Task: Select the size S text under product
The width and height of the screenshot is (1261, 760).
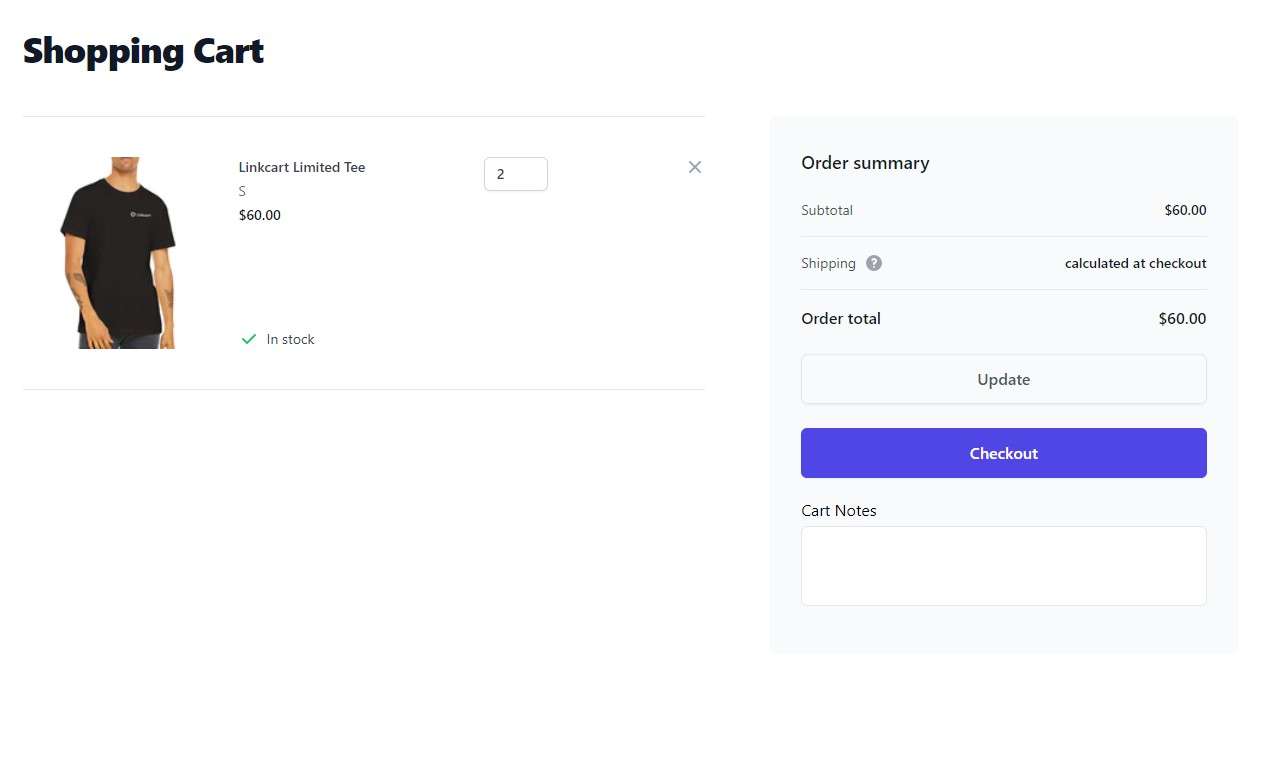Action: point(242,191)
